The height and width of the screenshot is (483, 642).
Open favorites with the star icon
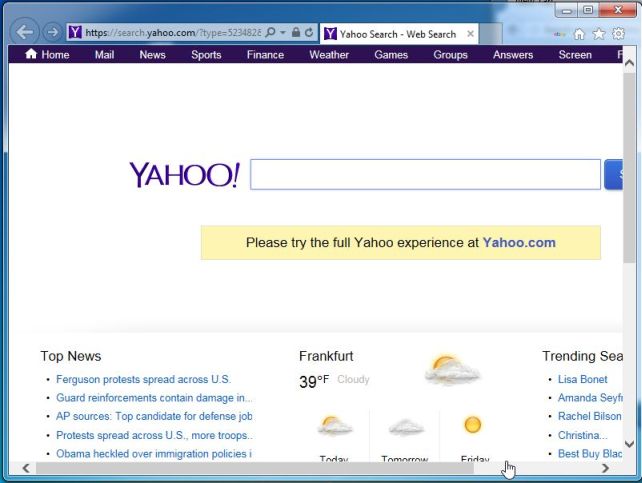pos(599,34)
